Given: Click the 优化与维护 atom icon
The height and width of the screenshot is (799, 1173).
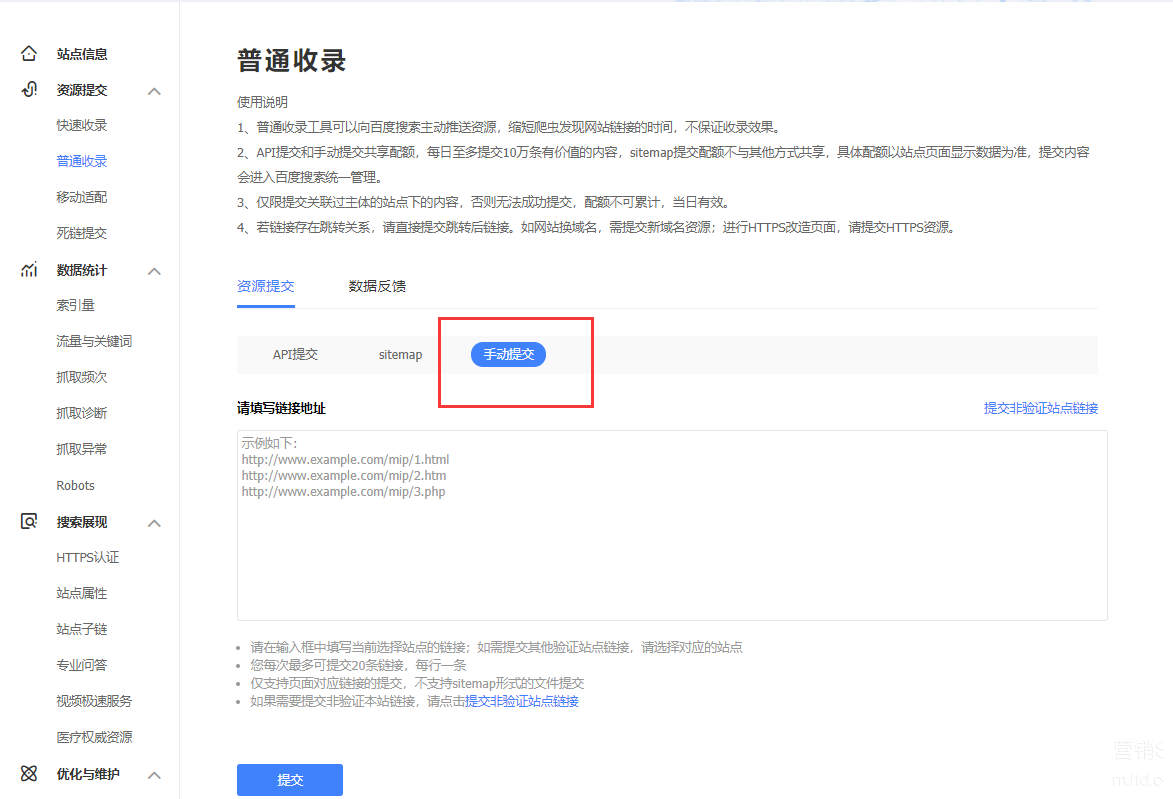Looking at the screenshot, I should 29,774.
